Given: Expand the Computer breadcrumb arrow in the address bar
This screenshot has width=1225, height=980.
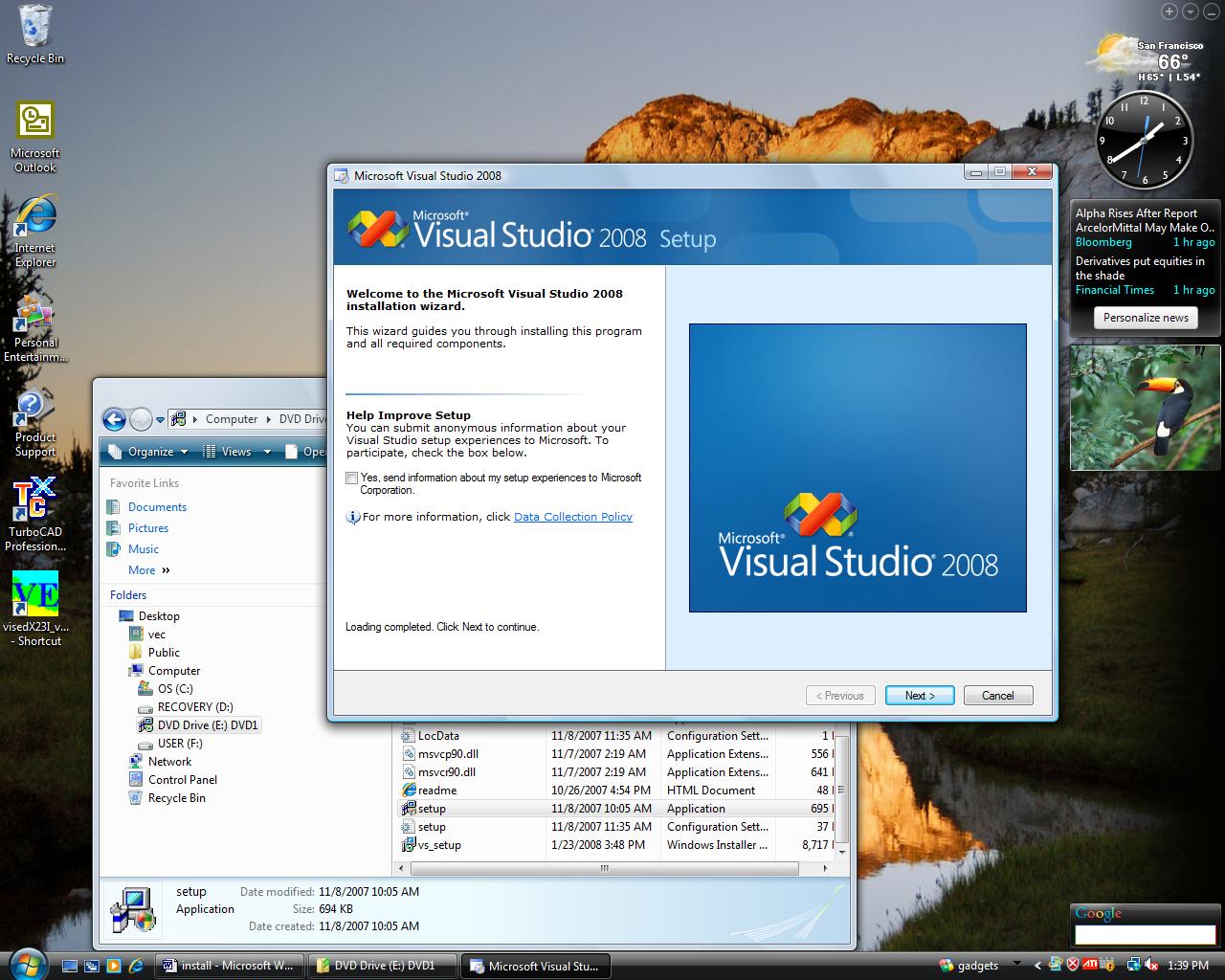Looking at the screenshot, I should pos(268,419).
